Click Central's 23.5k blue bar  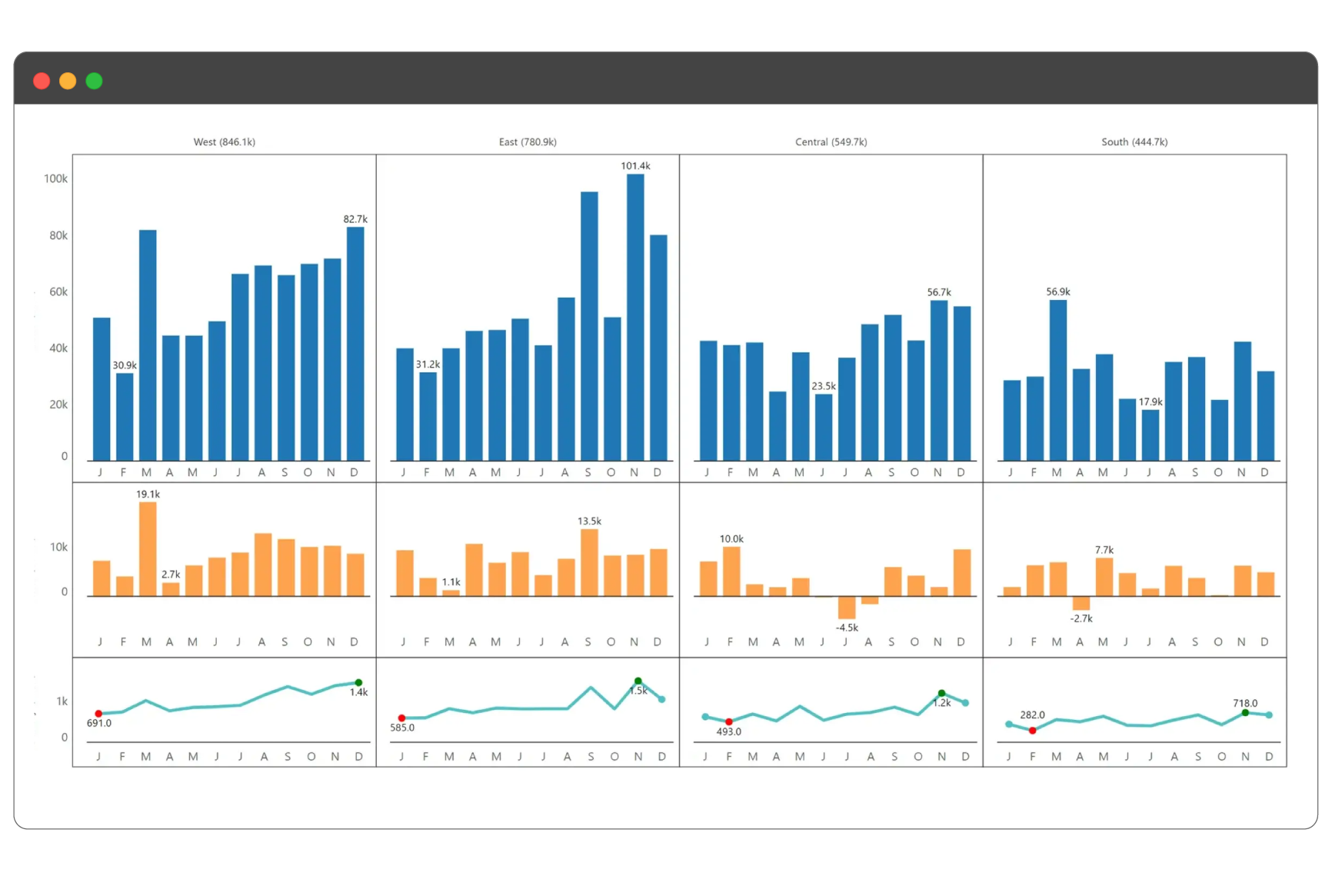point(824,427)
